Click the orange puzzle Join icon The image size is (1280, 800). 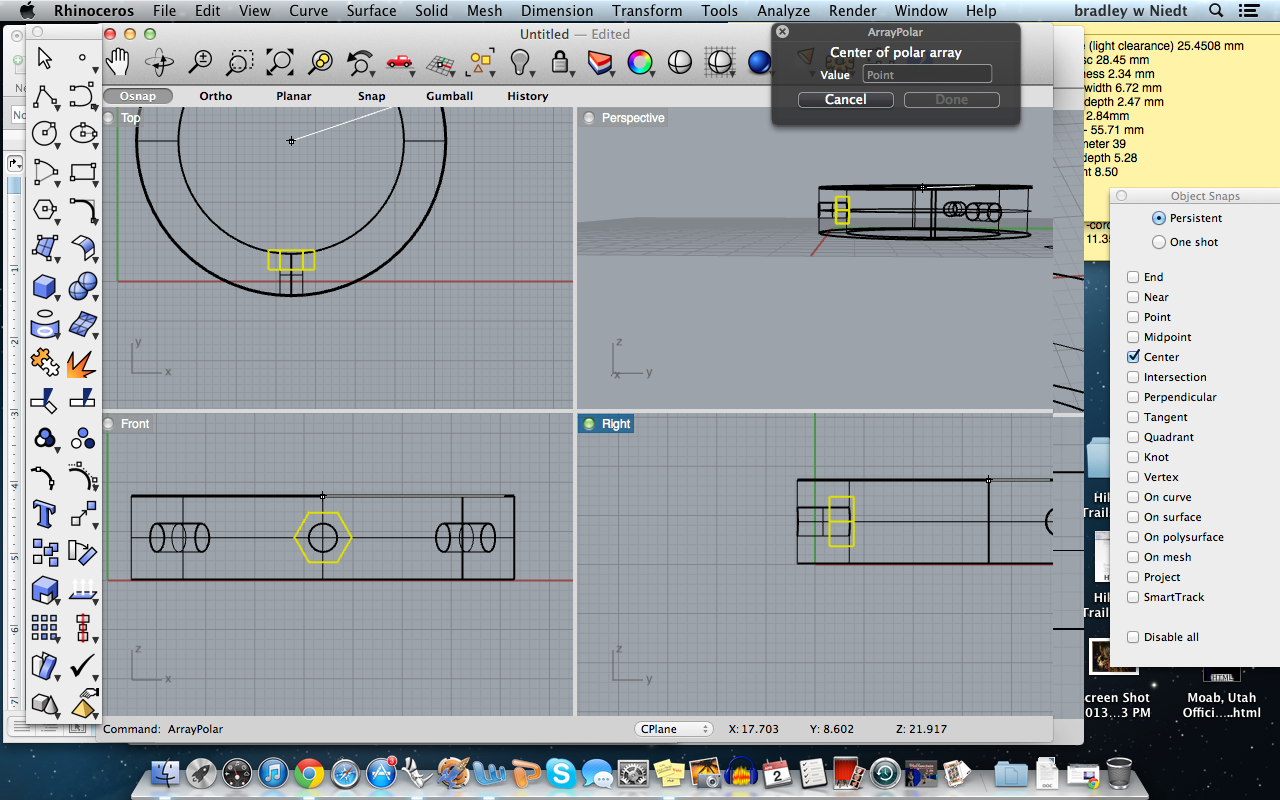click(44, 362)
